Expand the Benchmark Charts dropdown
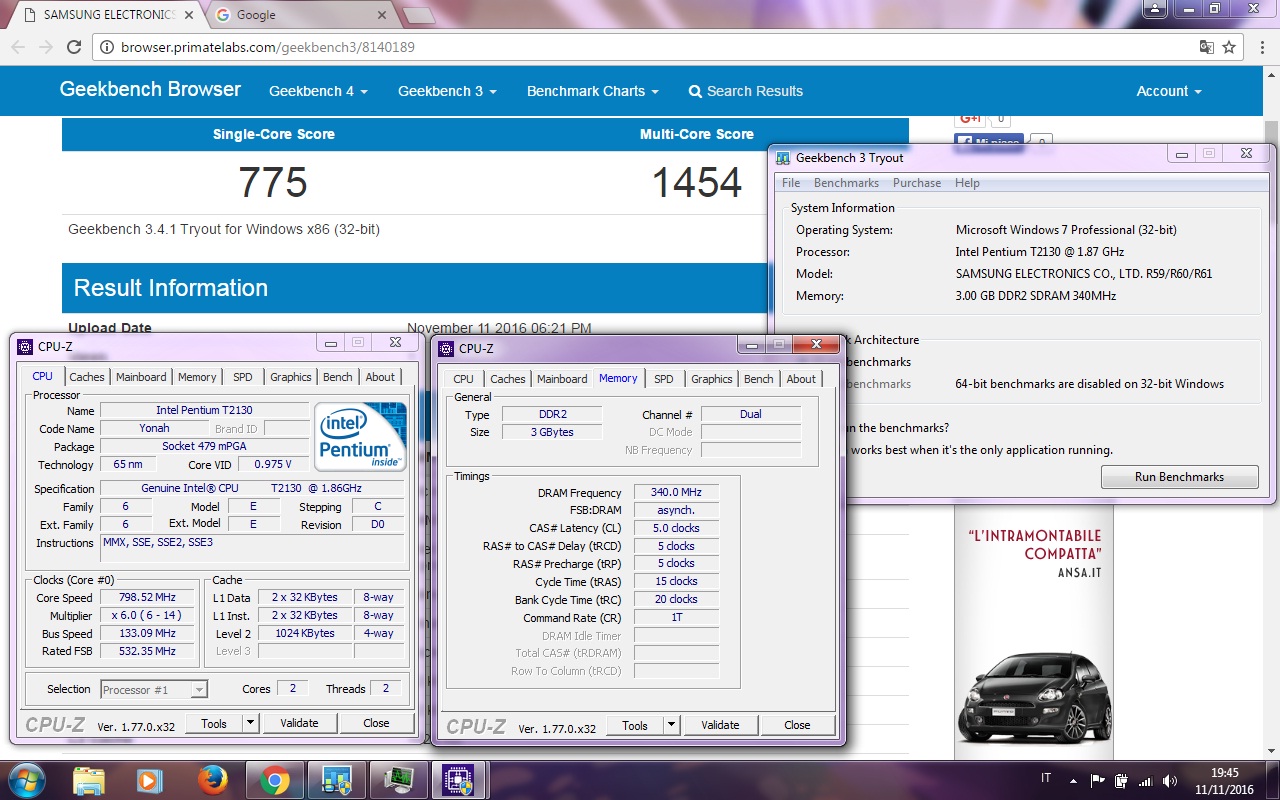This screenshot has height=800, width=1280. [x=593, y=91]
